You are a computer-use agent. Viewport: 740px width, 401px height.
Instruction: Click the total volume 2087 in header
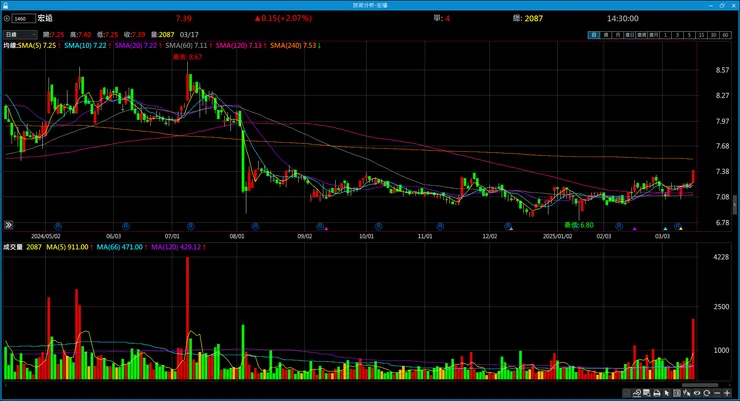(x=534, y=18)
